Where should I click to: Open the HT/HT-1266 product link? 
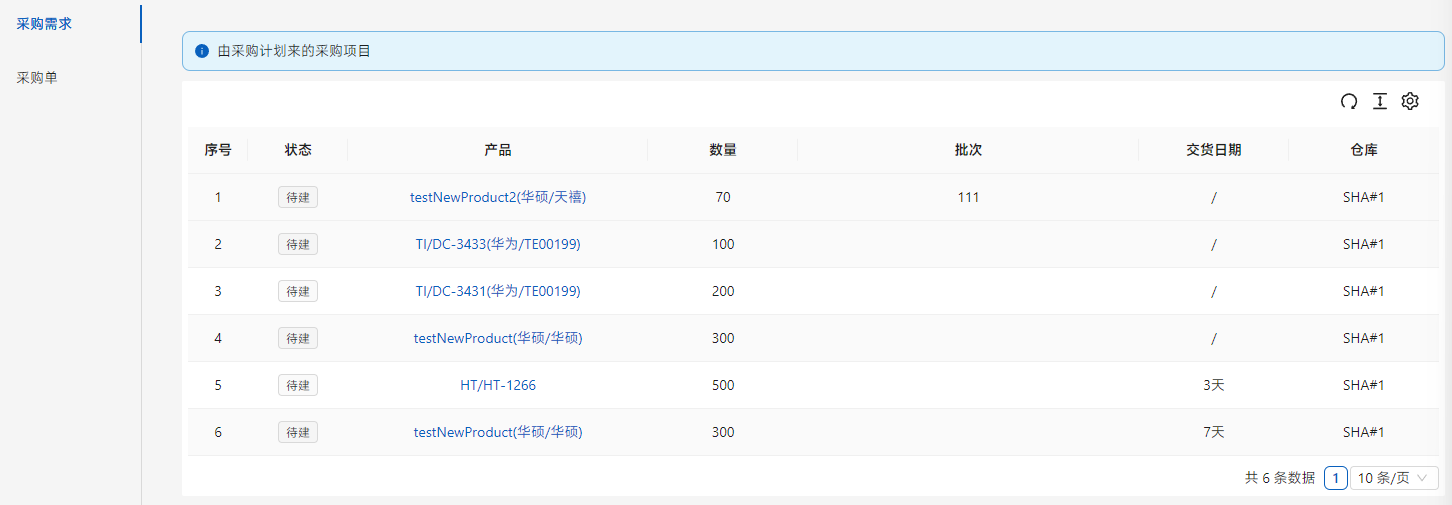point(498,385)
